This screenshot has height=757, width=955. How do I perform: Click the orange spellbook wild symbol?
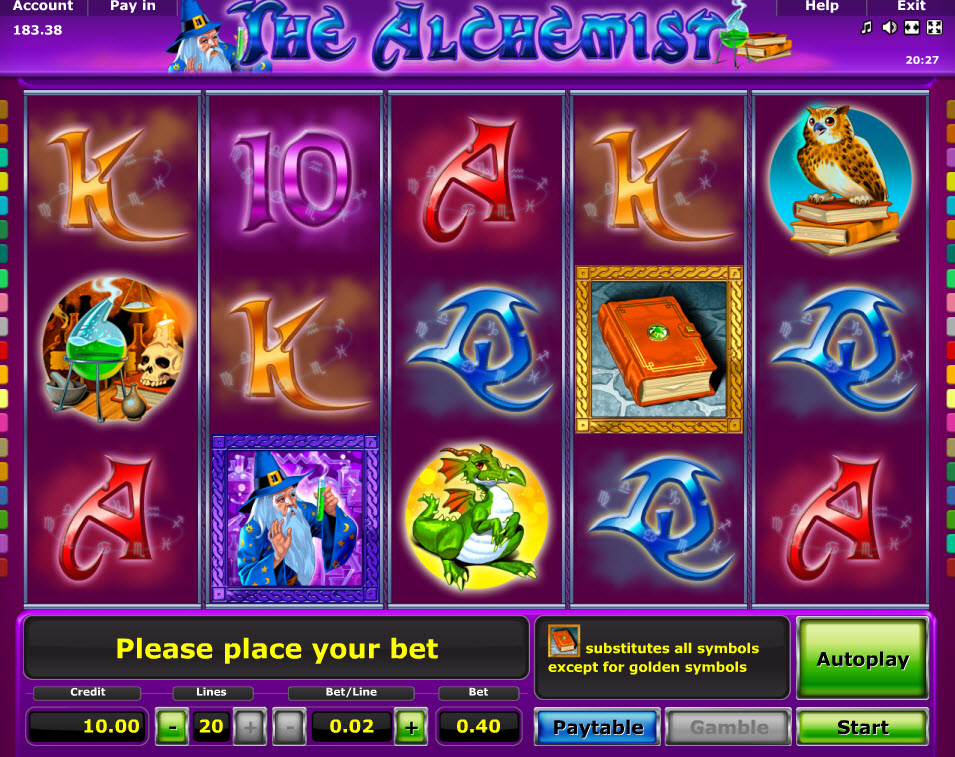coord(658,350)
